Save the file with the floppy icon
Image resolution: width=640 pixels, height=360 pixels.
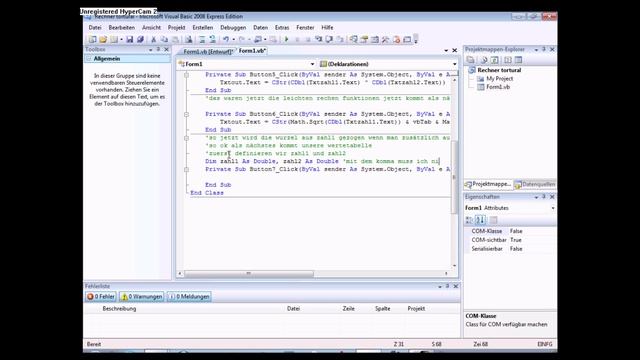click(x=129, y=40)
